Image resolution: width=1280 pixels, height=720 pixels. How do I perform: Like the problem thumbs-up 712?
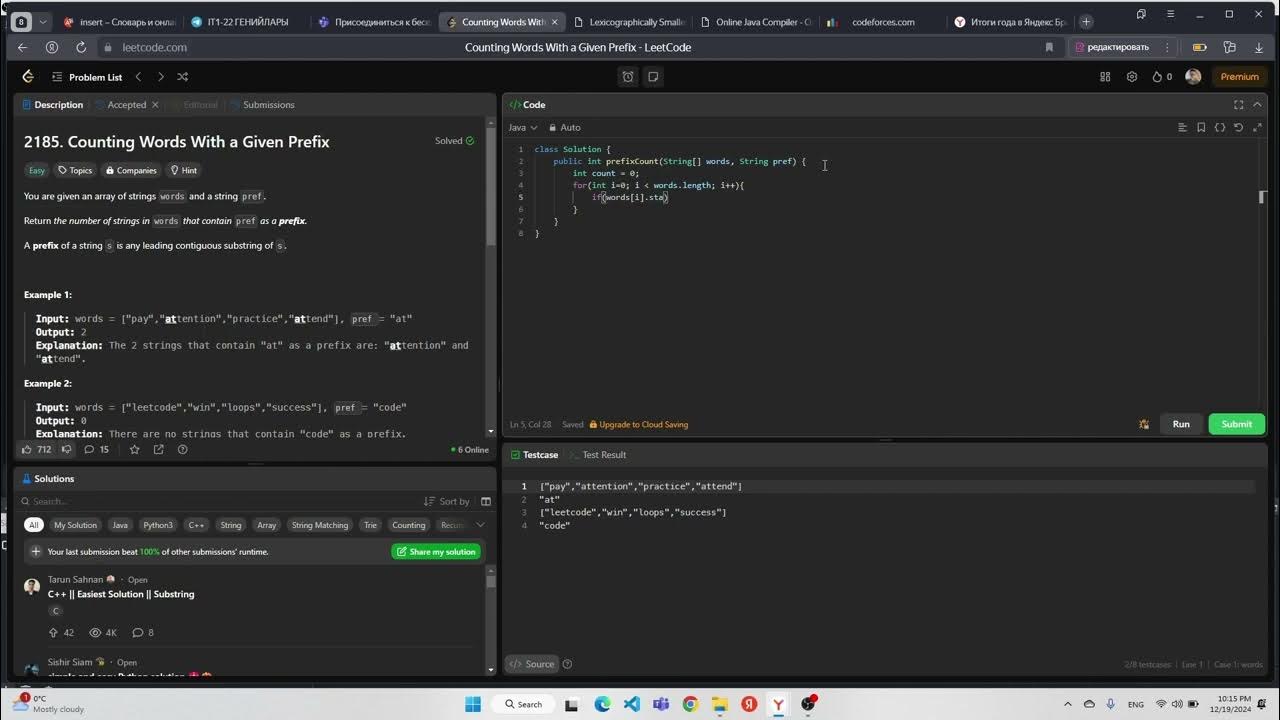[x=36, y=450]
